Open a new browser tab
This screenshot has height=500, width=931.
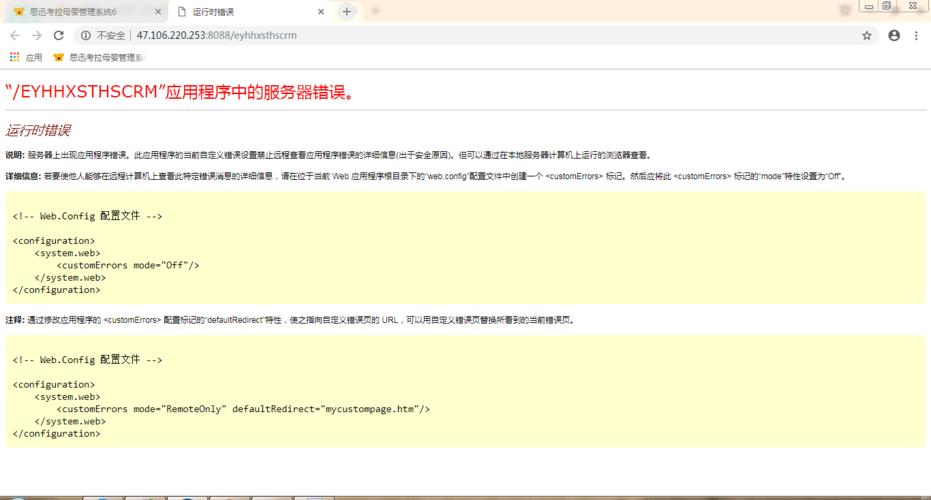pyautogui.click(x=347, y=12)
